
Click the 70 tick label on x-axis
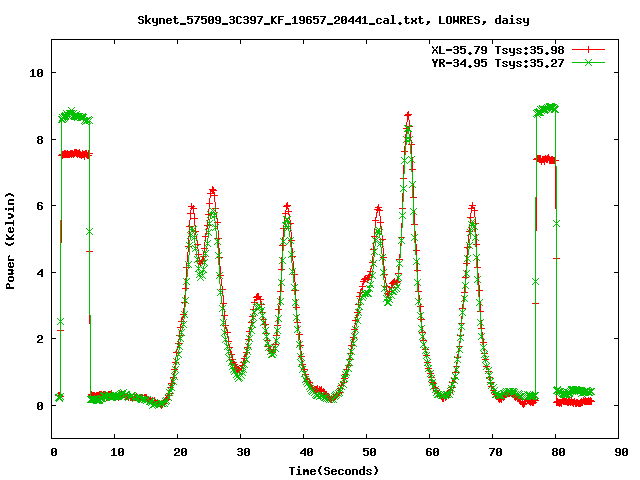pos(493,452)
